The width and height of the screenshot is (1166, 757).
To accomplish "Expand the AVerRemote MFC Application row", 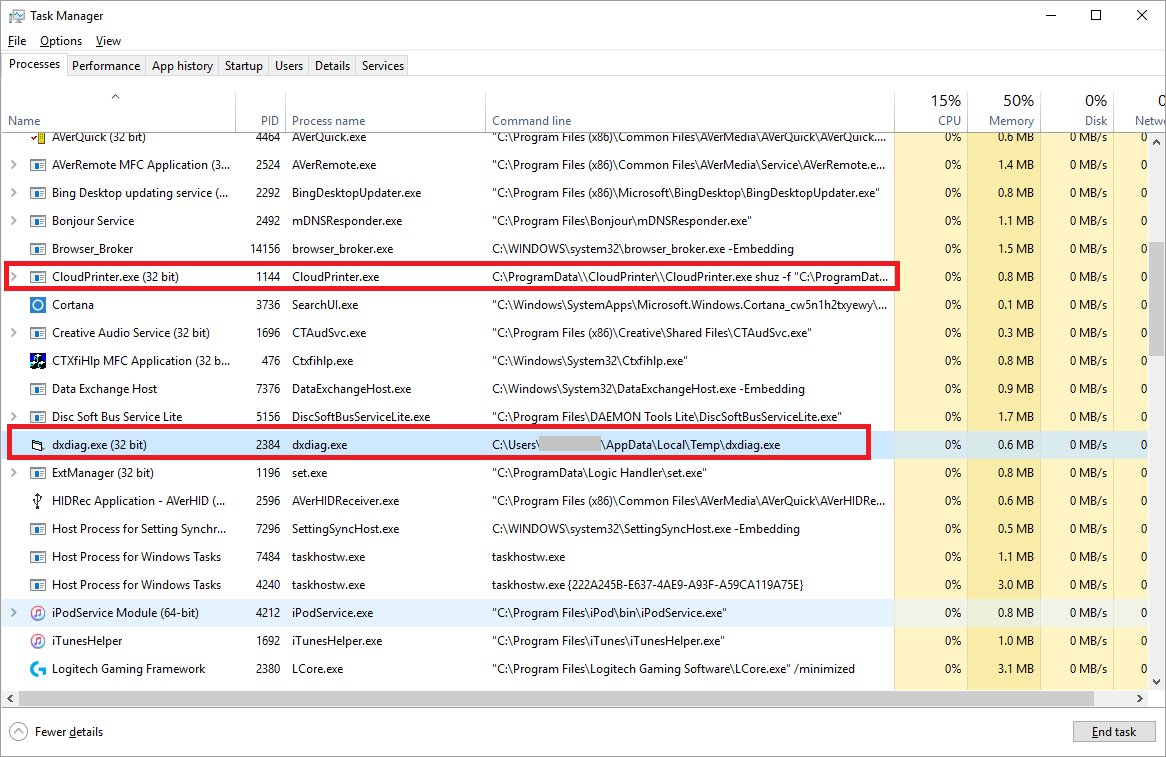I will coord(13,165).
